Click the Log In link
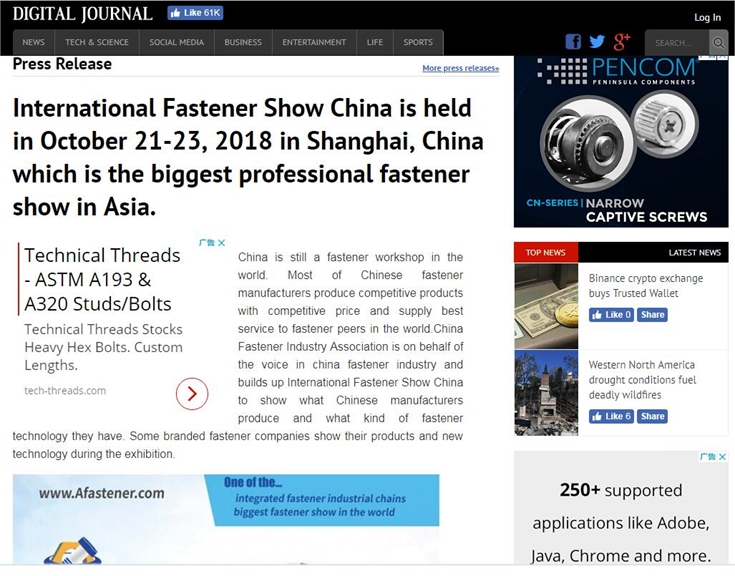 click(x=707, y=17)
